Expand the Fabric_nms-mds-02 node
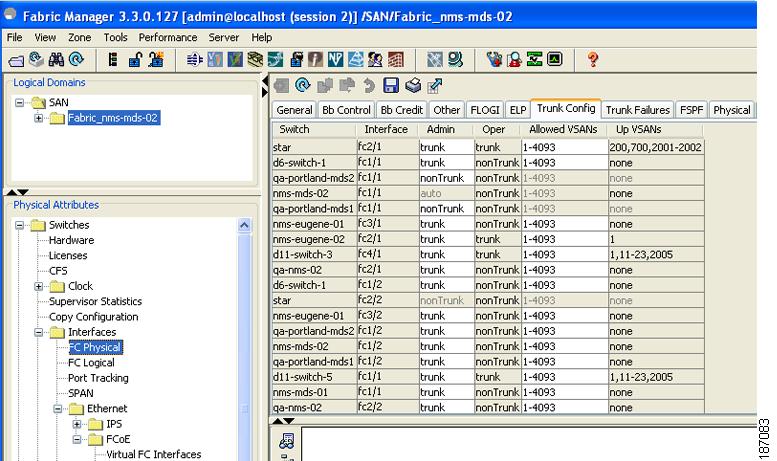 pos(38,118)
